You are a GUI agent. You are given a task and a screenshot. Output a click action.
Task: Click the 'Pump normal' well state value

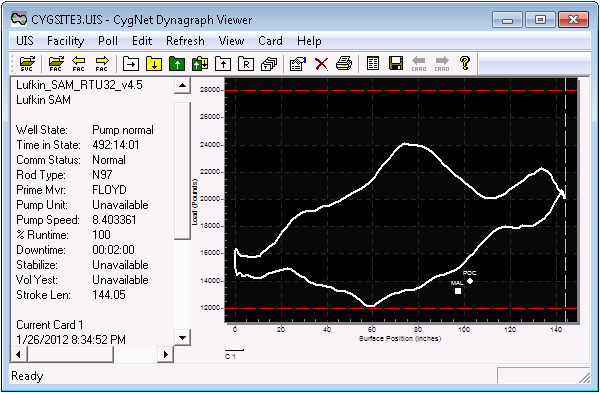pyautogui.click(x=123, y=130)
